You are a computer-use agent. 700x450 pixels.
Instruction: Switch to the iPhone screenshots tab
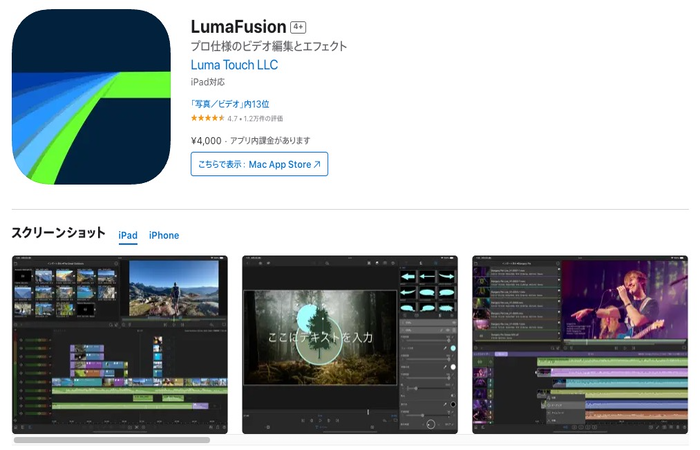(x=164, y=235)
